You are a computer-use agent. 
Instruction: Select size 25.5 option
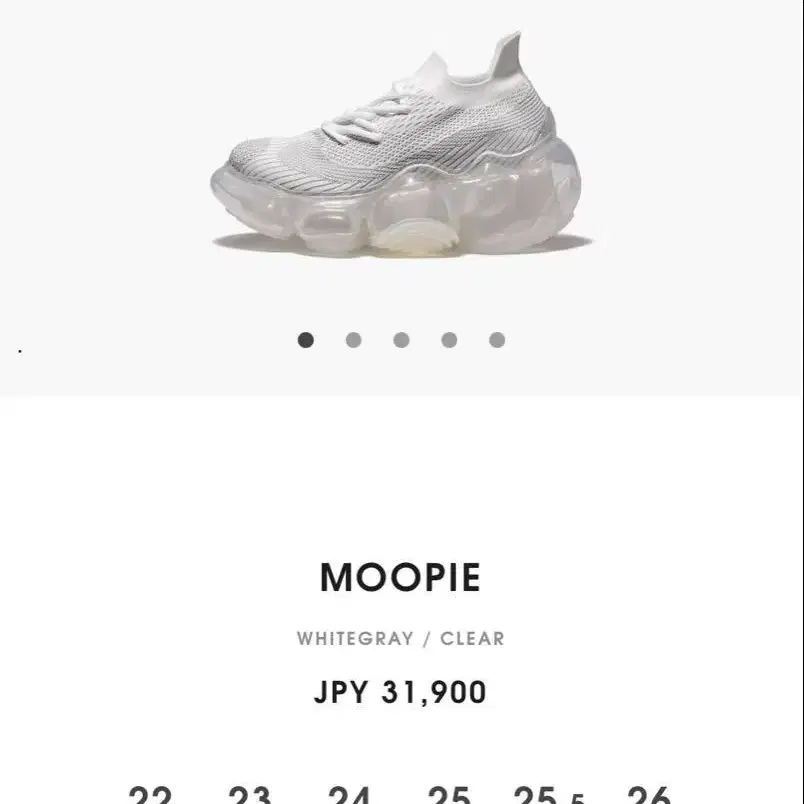(x=549, y=794)
